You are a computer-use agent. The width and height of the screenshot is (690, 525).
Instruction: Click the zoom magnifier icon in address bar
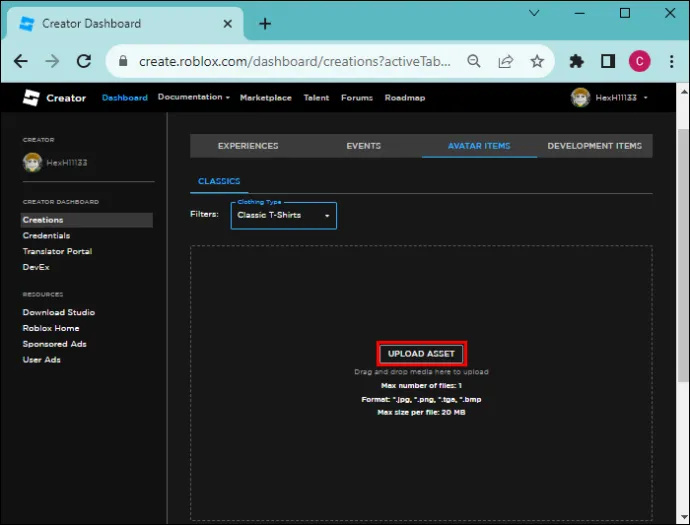[x=473, y=61]
